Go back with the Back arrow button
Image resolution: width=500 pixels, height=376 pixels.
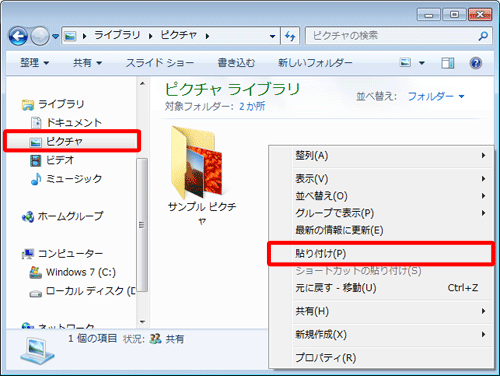[x=18, y=36]
